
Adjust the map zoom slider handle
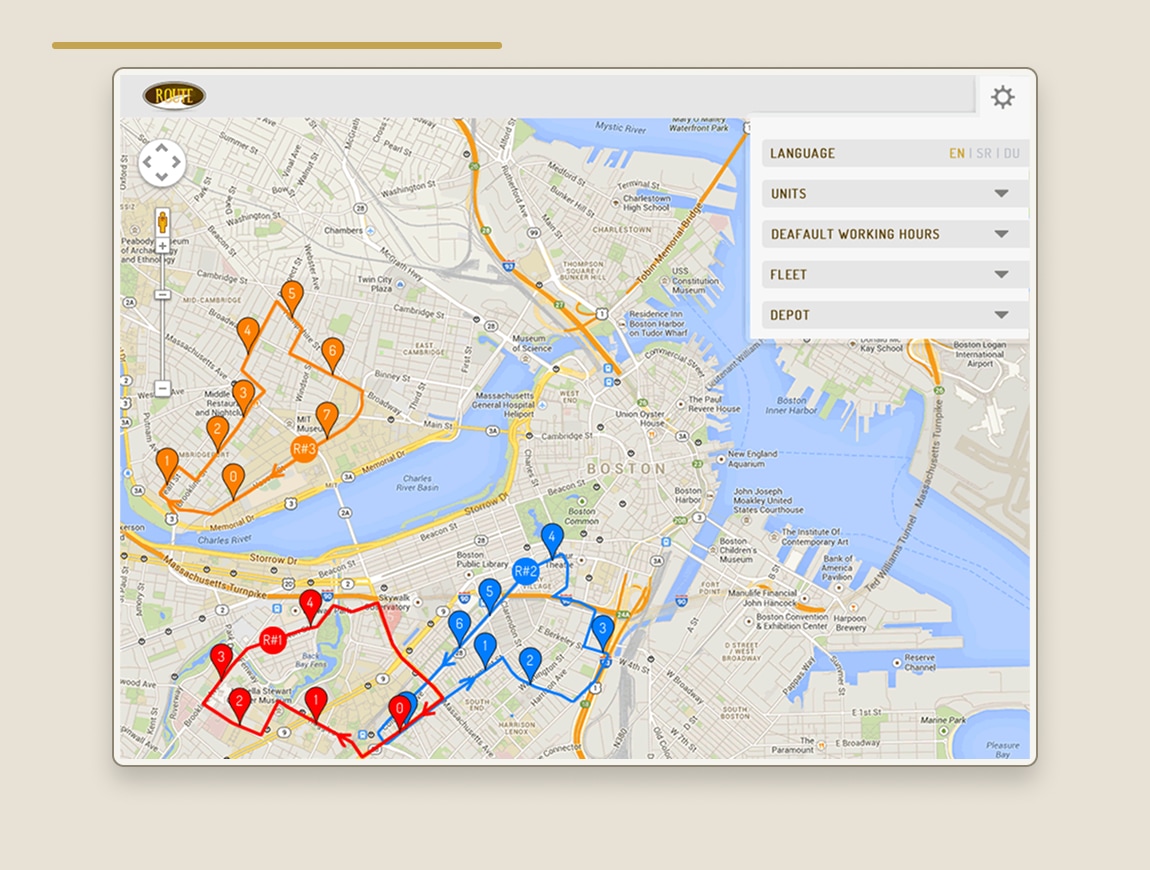click(162, 294)
